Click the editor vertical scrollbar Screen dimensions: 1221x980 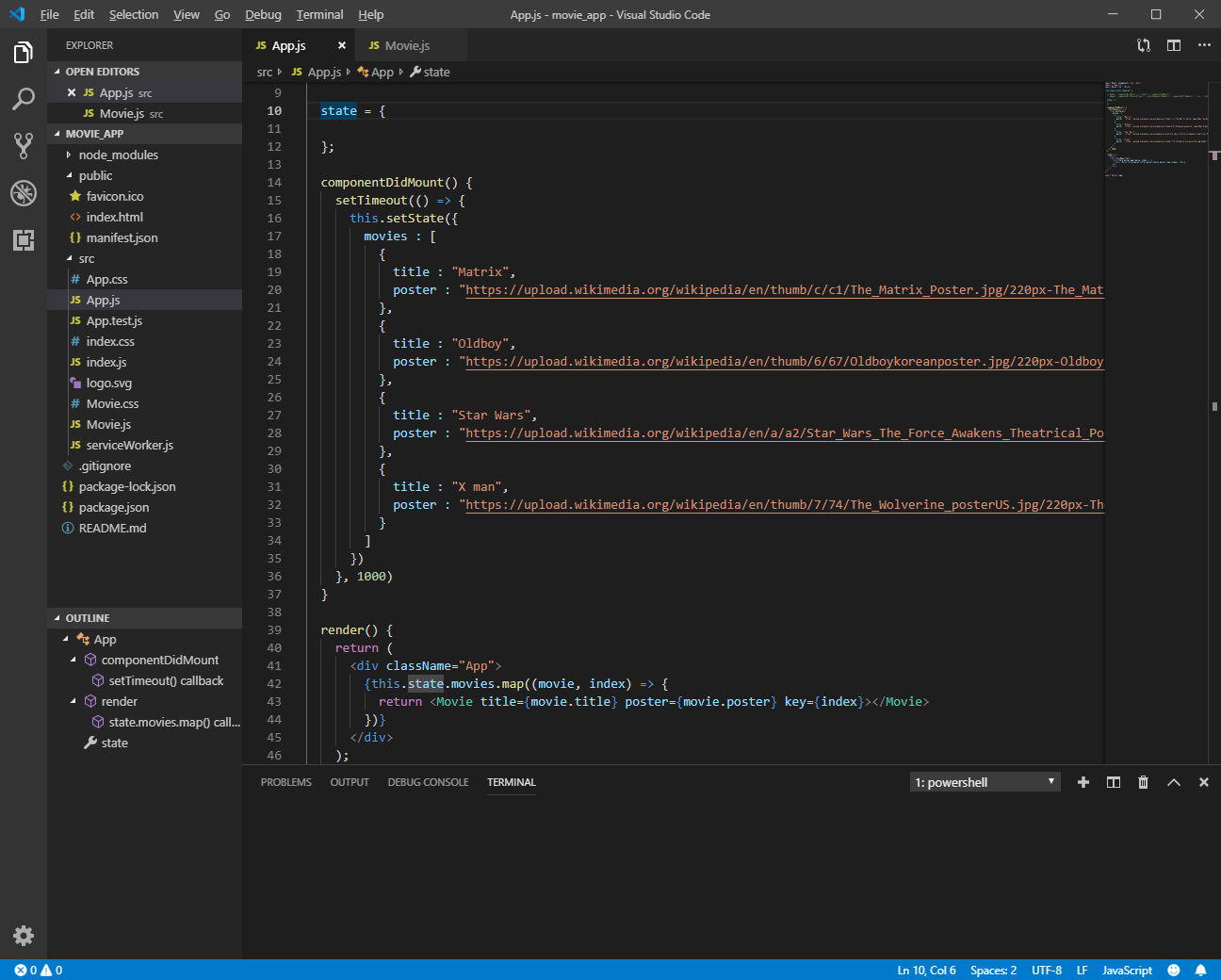[x=1215, y=422]
